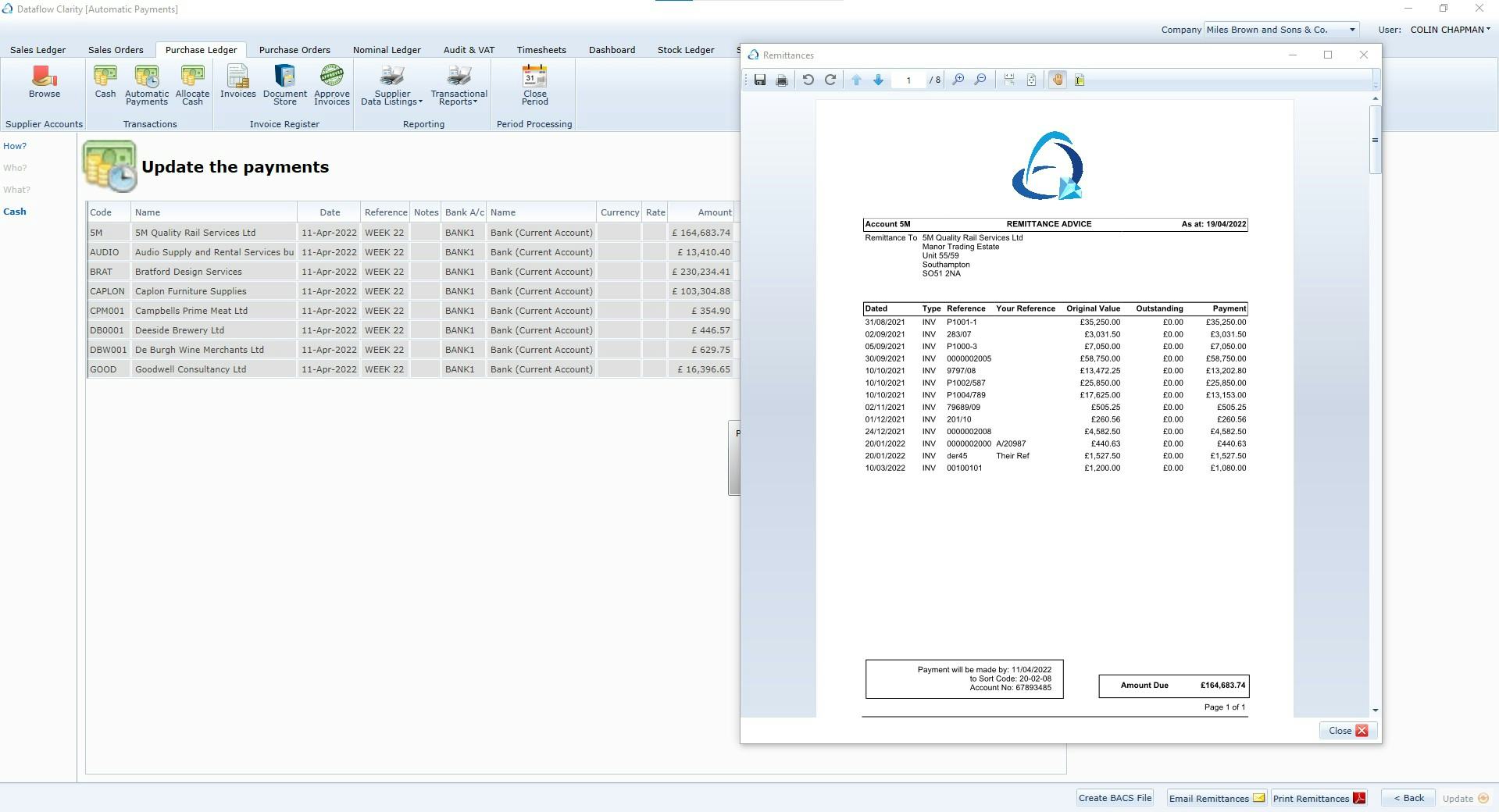Fit remittance page to width
The image size is (1499, 812).
coord(1009,80)
